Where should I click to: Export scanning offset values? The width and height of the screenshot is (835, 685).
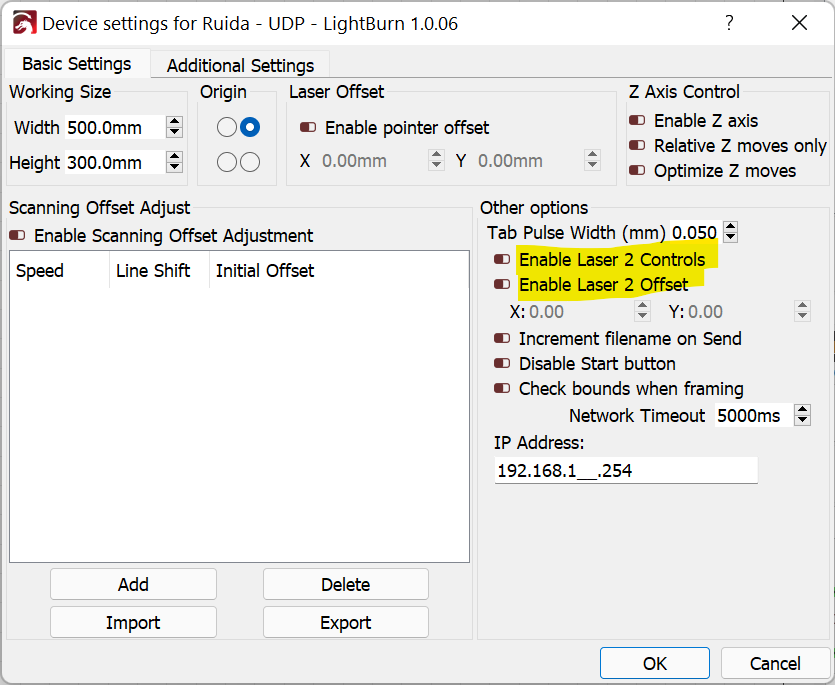[346, 622]
